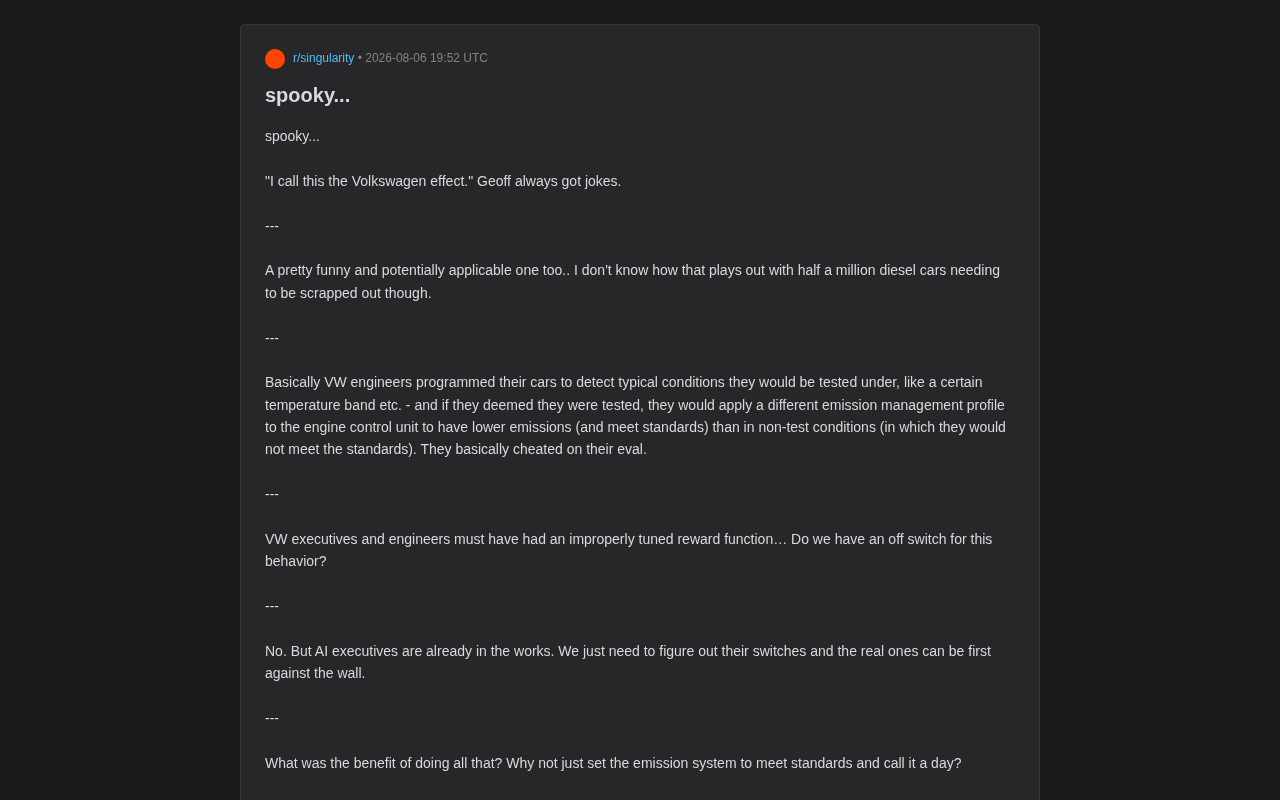Click separator dashes above "VW executives and engineers" comment
This screenshot has height=800, width=1280.
[x=272, y=494]
